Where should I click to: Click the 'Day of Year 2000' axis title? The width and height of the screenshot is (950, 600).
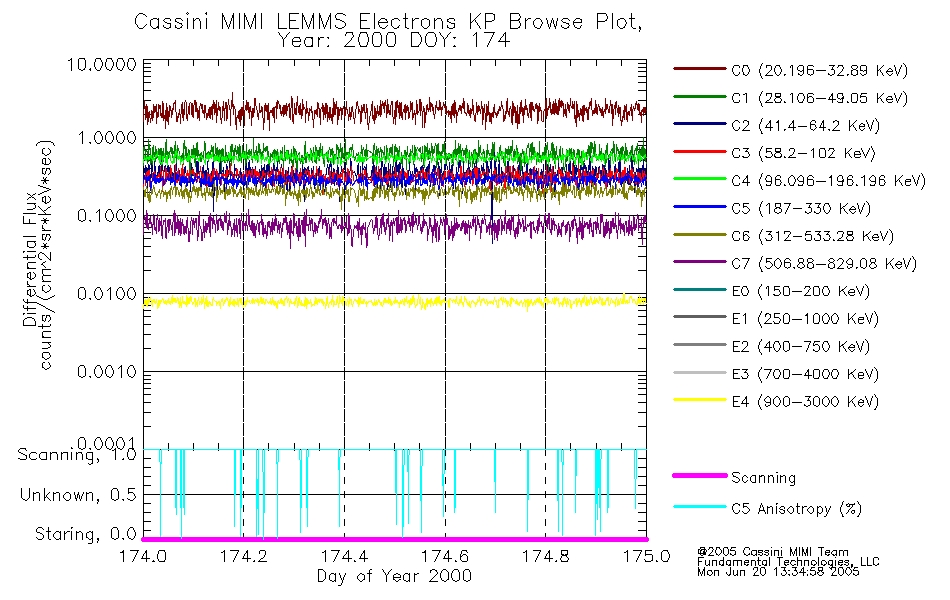pos(394,576)
